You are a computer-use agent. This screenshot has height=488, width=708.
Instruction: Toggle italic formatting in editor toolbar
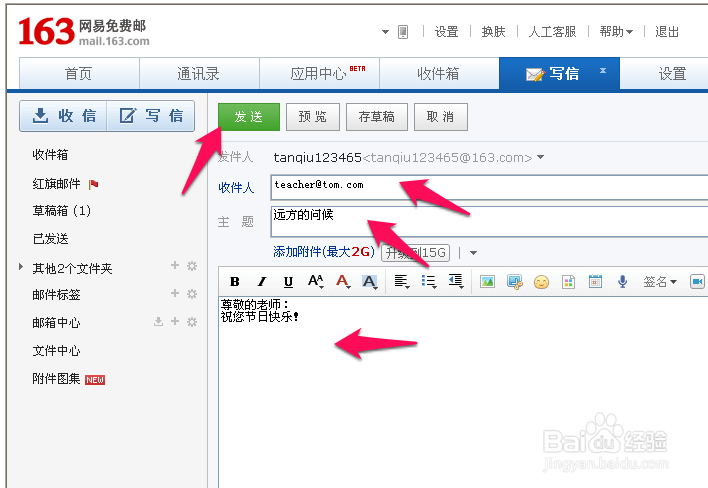coord(261,282)
